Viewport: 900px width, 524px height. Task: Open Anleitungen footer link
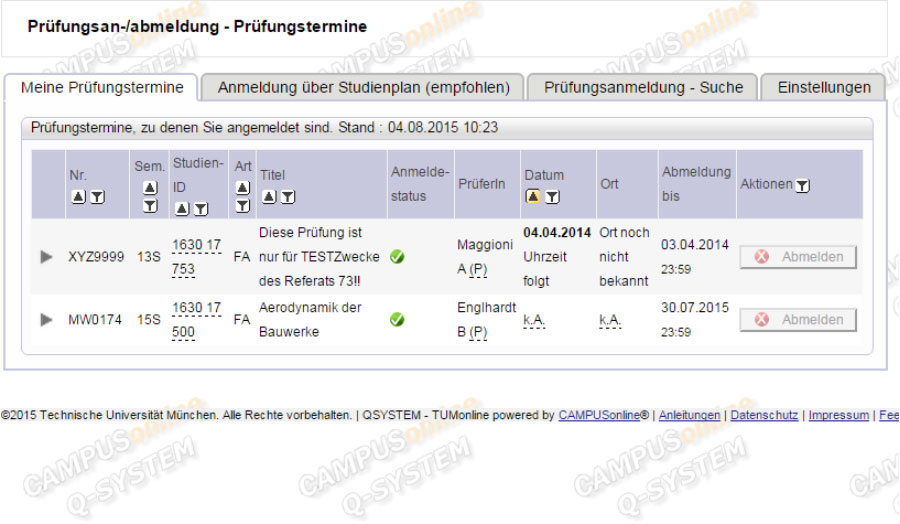click(x=689, y=415)
